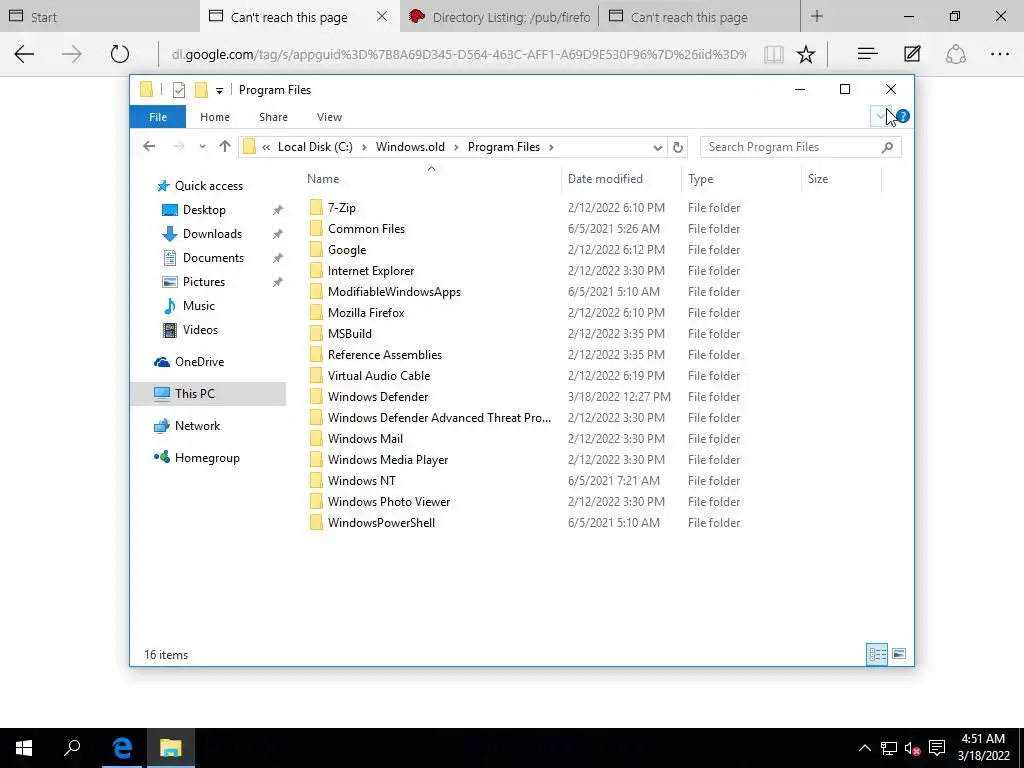Viewport: 1024px width, 768px height.
Task: Expand chevron after Local Disk (C:)
Action: click(364, 147)
